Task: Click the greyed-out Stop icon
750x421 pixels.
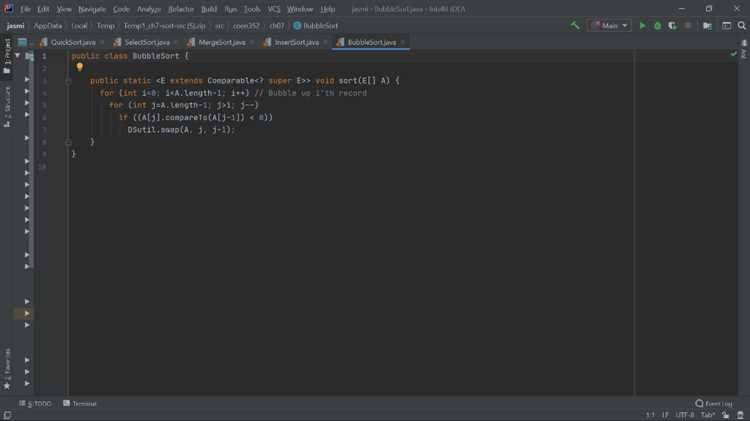Action: [688, 25]
